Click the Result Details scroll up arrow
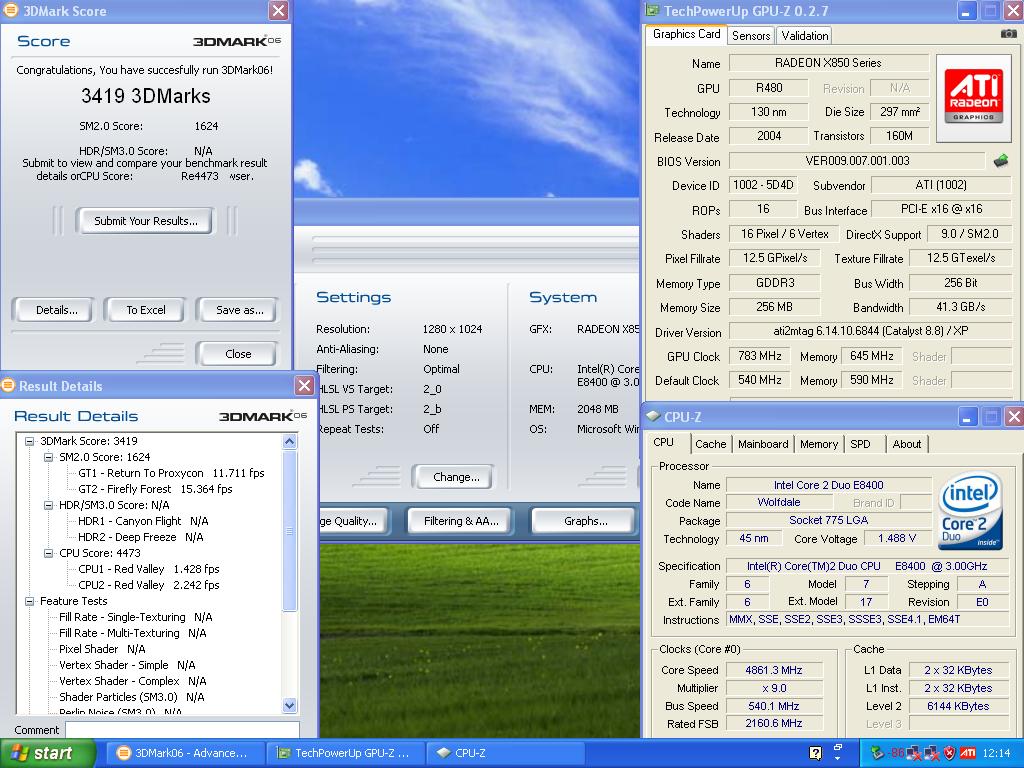1024x768 pixels. pos(290,441)
